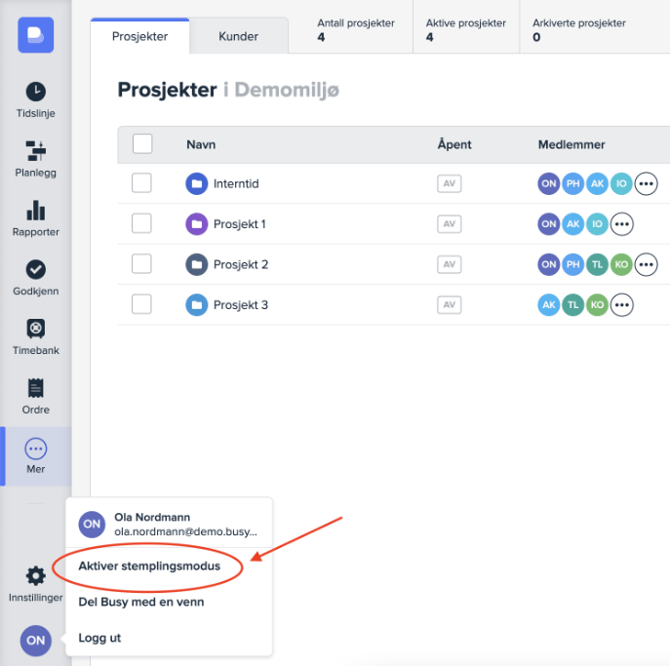Open the Ordre section

[35, 395]
